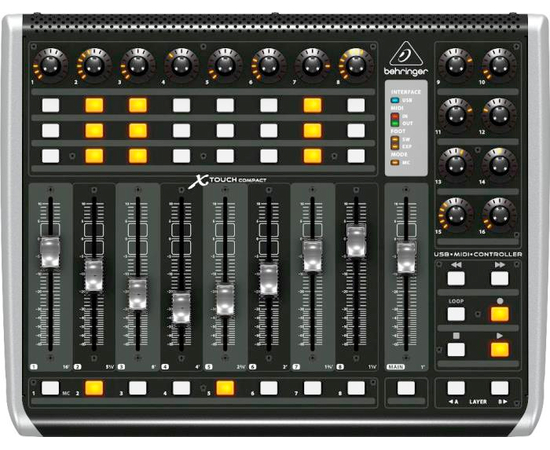Image resolution: width=550 pixels, height=450 pixels.
Task: Click rotary encoder knob 8
Action: [356, 65]
